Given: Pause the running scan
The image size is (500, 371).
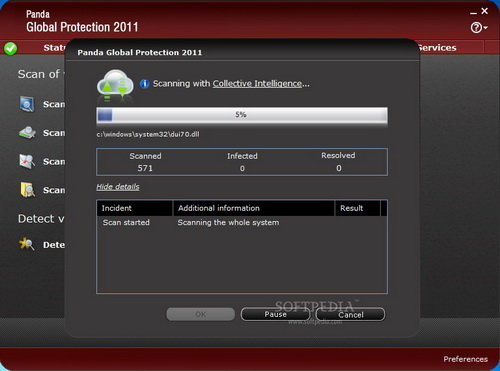Looking at the screenshot, I should 275,314.
